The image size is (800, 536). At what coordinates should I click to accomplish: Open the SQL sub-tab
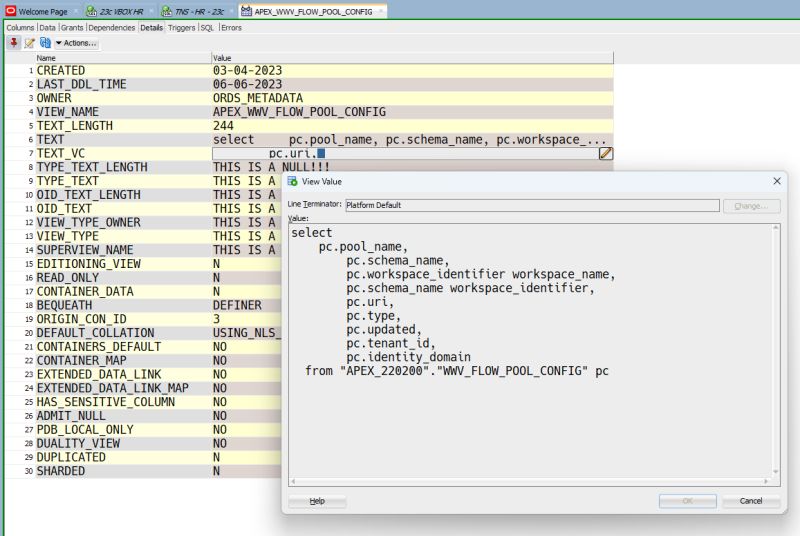pos(207,28)
